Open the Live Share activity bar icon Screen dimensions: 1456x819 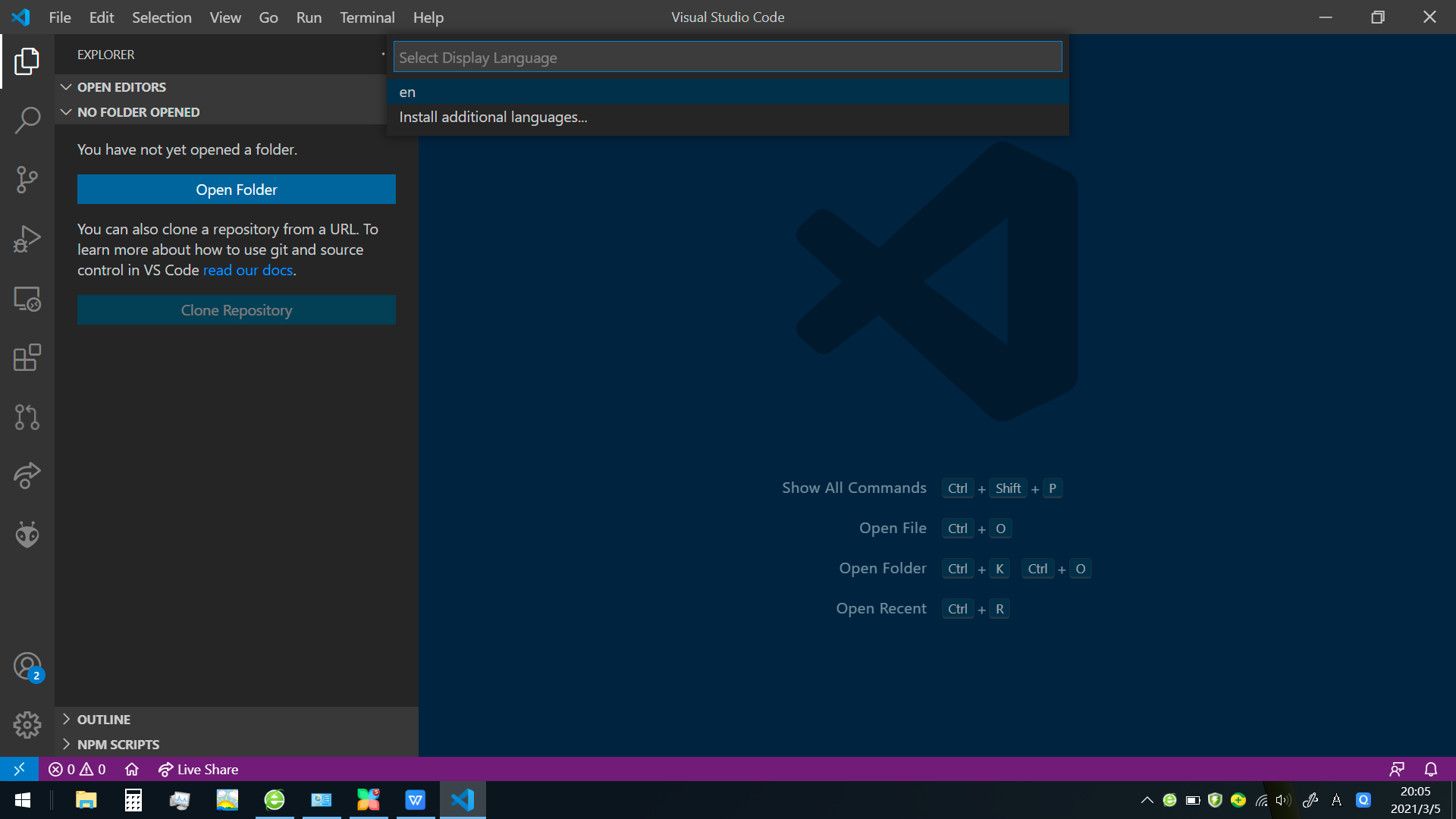[27, 475]
